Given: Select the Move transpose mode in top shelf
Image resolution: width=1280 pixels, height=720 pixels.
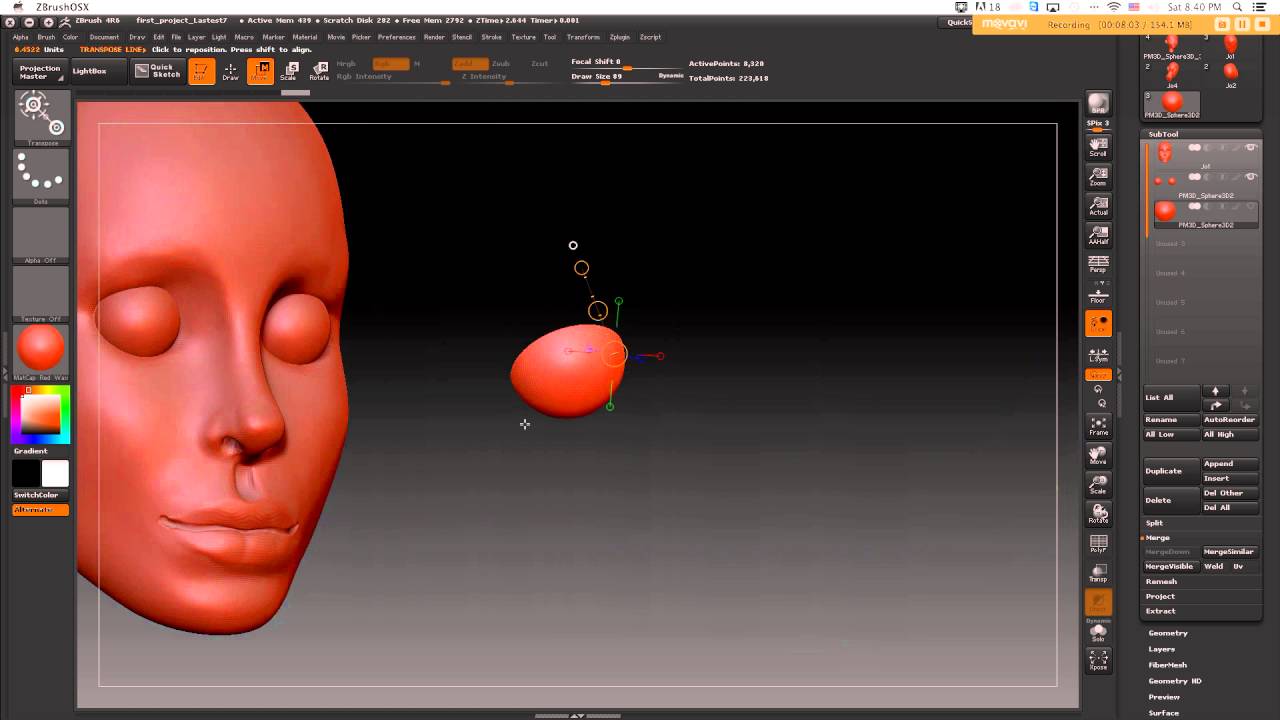Looking at the screenshot, I should pyautogui.click(x=260, y=71).
